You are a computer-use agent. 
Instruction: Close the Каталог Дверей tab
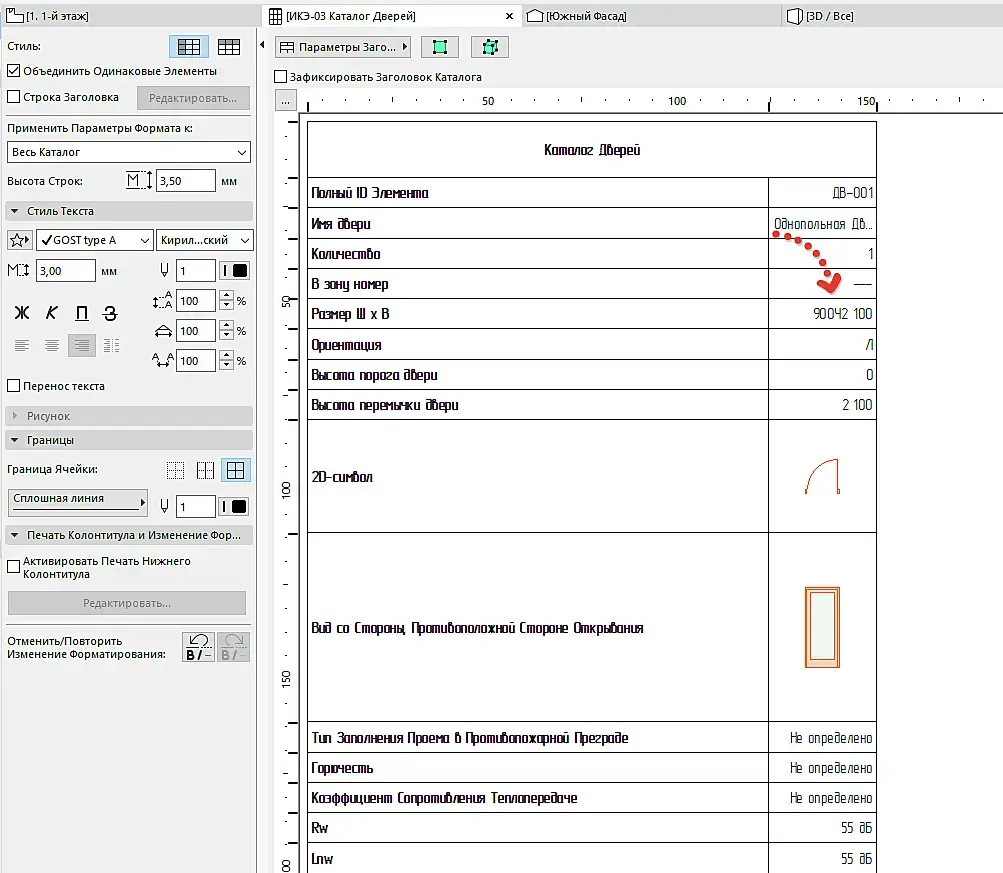509,16
